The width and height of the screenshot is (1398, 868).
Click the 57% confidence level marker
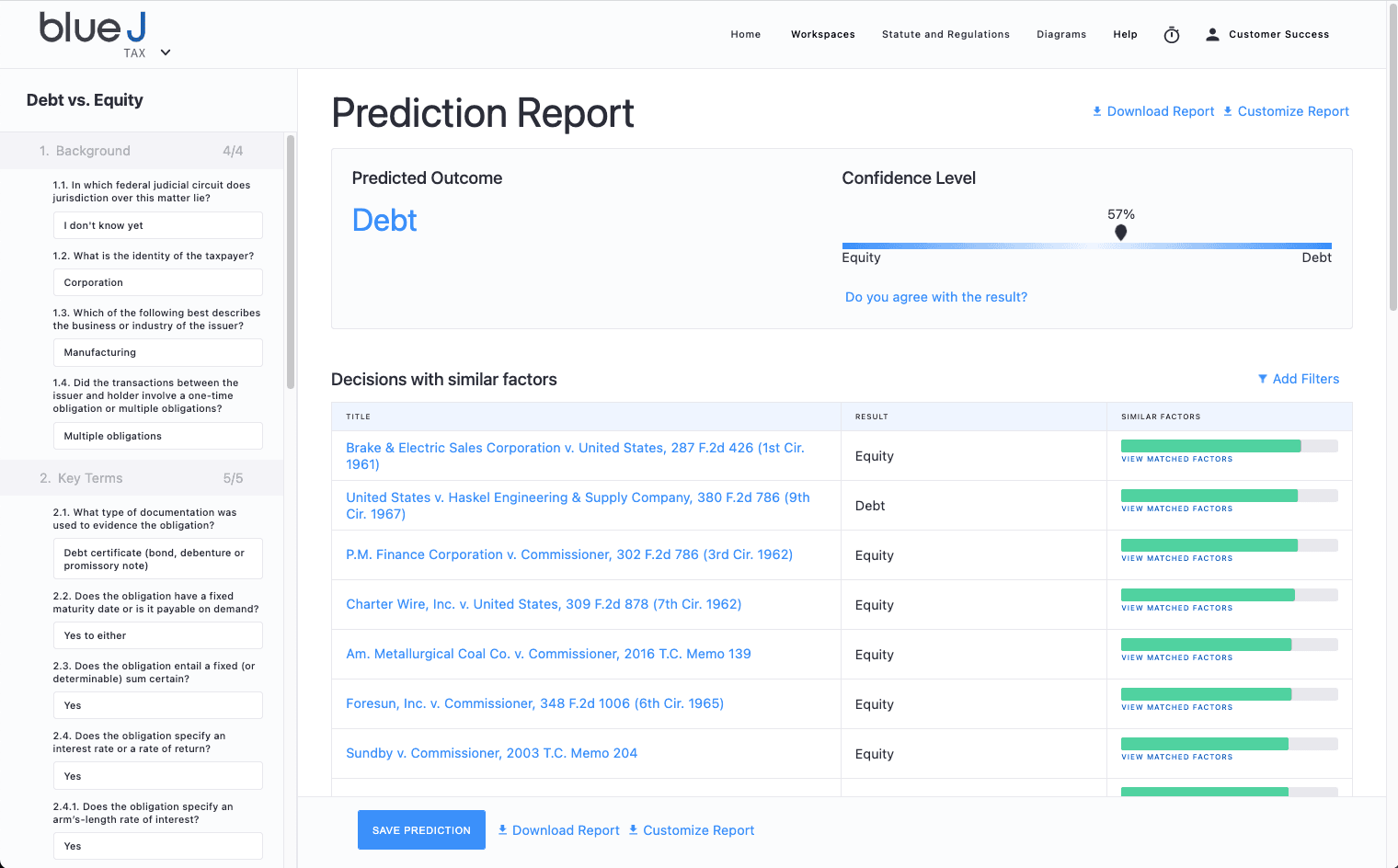tap(1120, 233)
